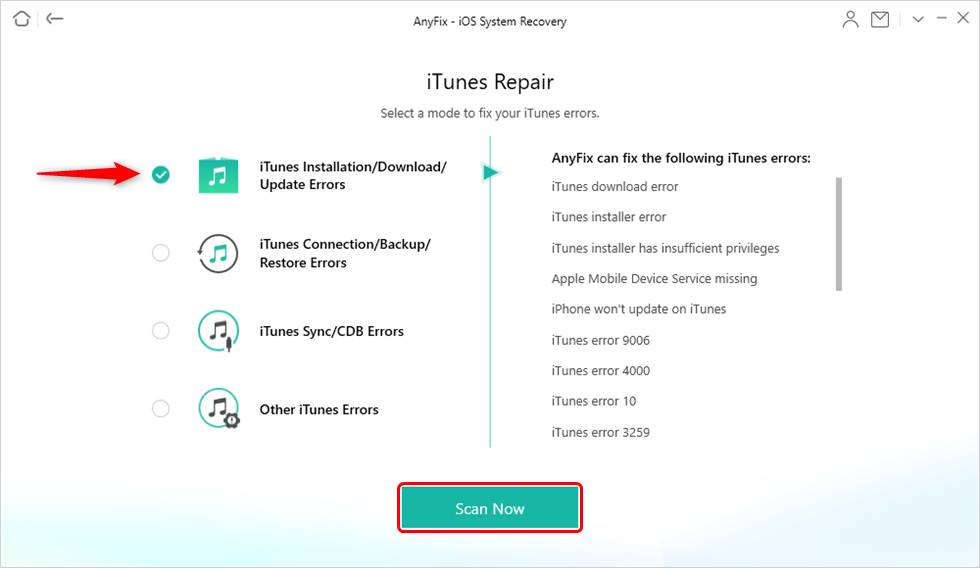The image size is (980, 568).
Task: Click the iTunes Sync/CDB music note icon
Action: point(218,331)
